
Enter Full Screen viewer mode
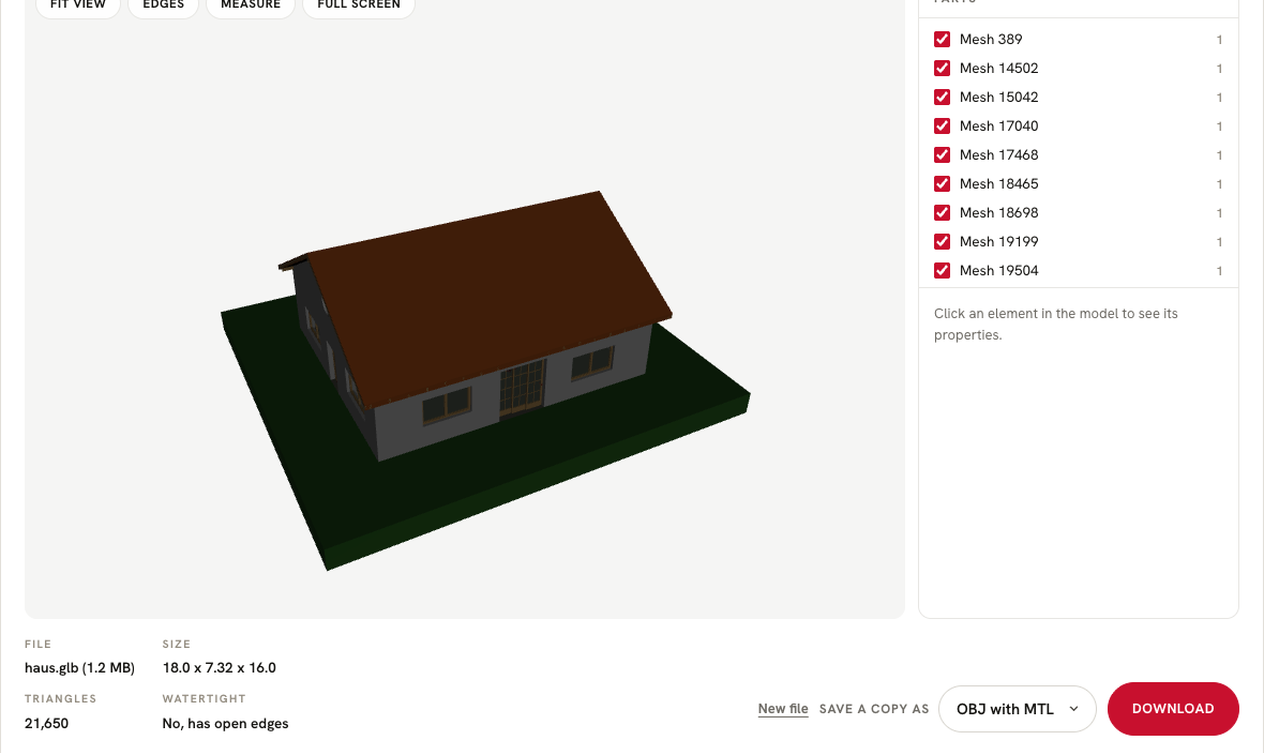pyautogui.click(x=358, y=5)
